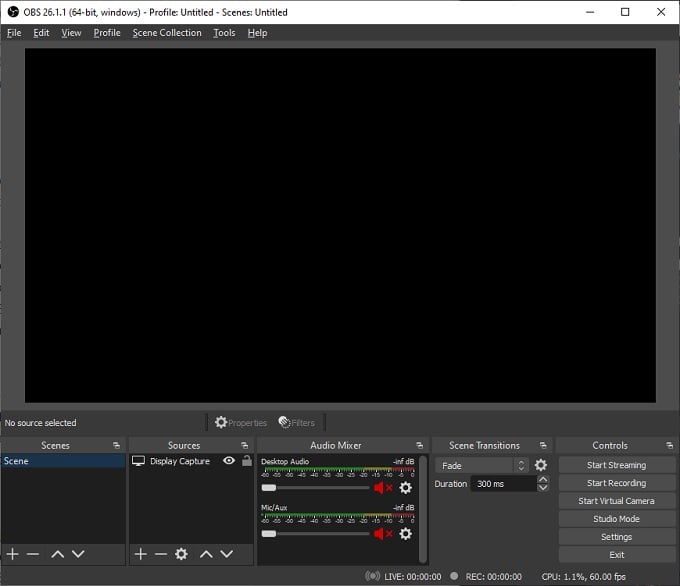
Task: Move source down with arrow icon
Action: coord(226,554)
